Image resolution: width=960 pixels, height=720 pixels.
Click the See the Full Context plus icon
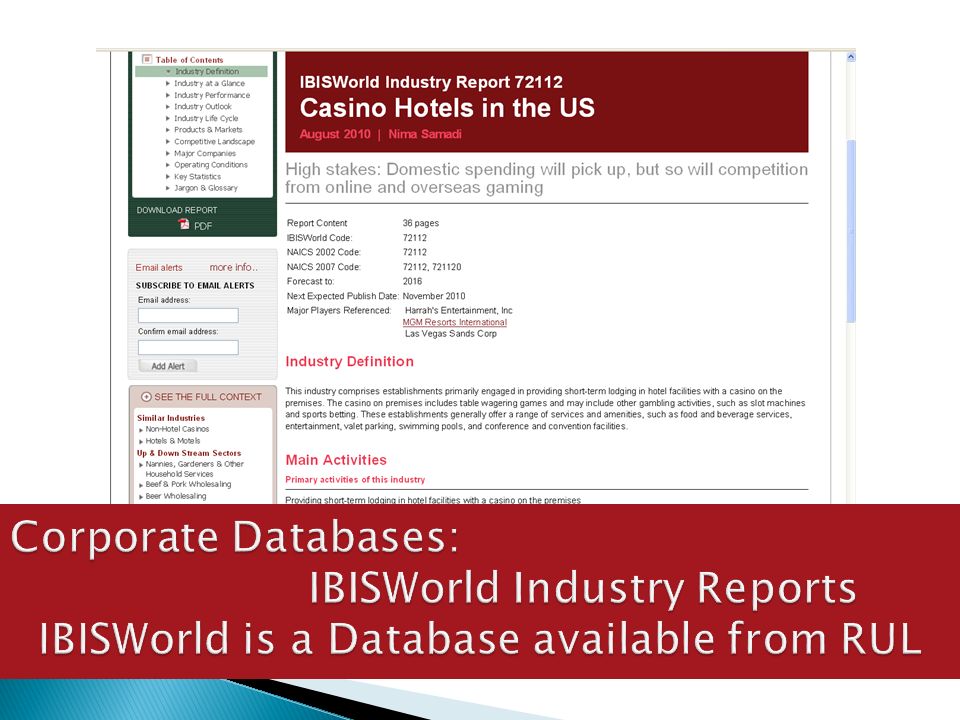[x=146, y=397]
